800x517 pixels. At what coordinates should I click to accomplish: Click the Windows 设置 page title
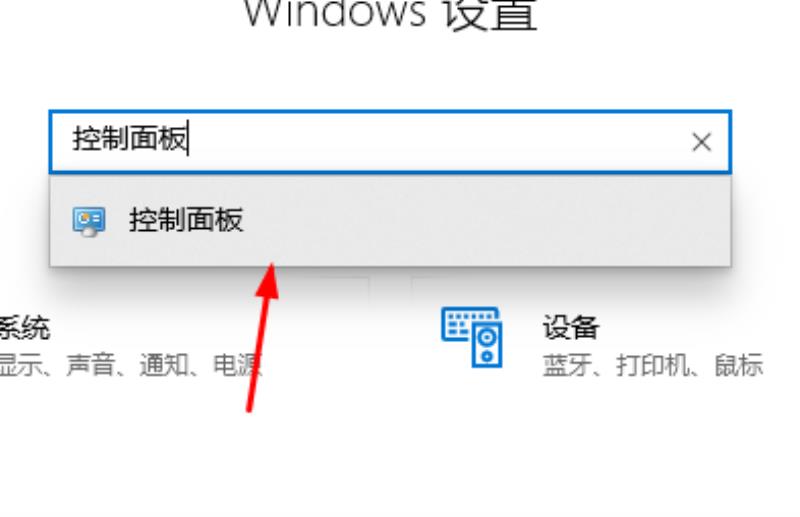[x=391, y=14]
